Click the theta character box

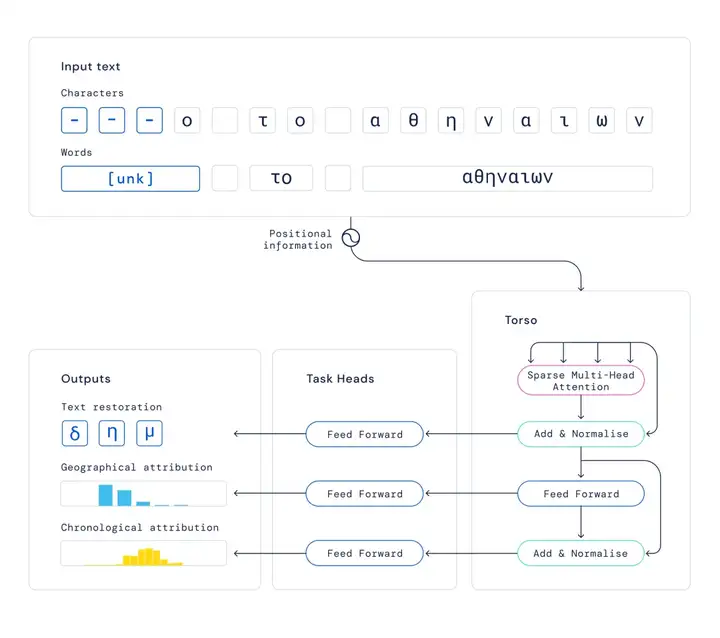tap(413, 120)
